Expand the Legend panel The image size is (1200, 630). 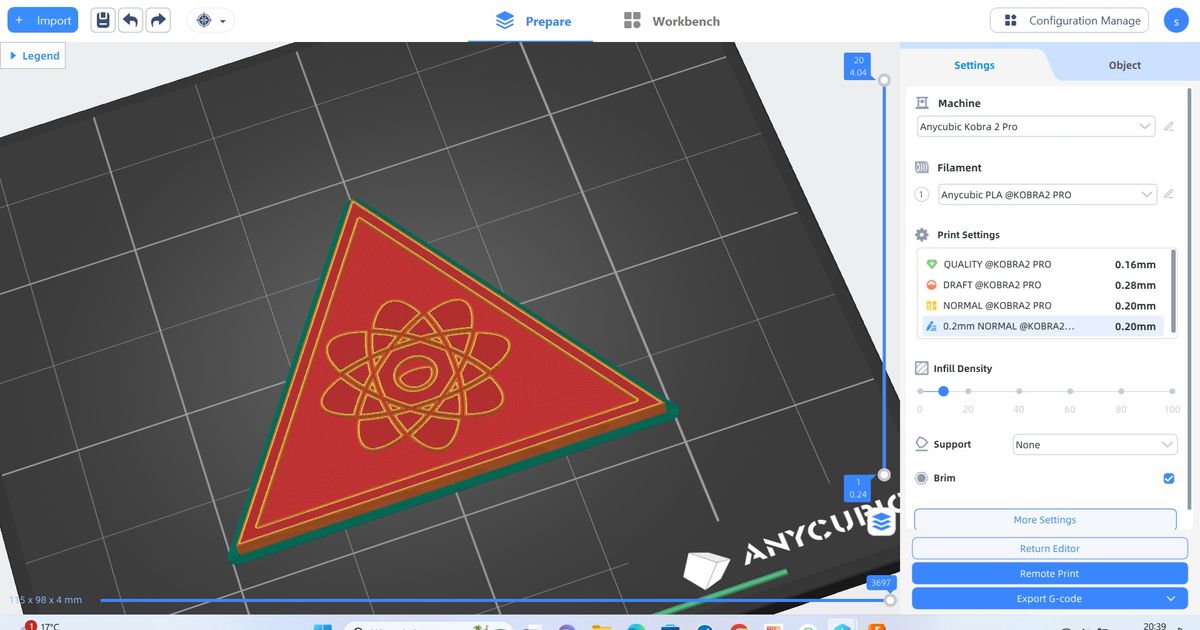(x=33, y=55)
